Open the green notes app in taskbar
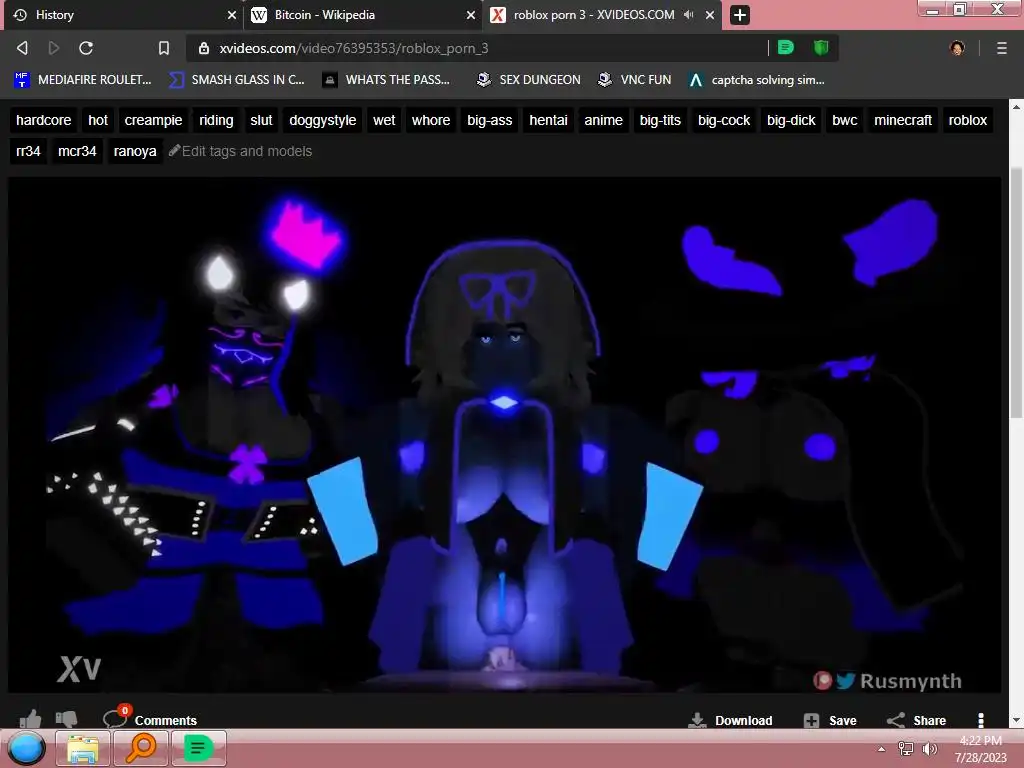This screenshot has width=1024, height=768. coord(198,748)
